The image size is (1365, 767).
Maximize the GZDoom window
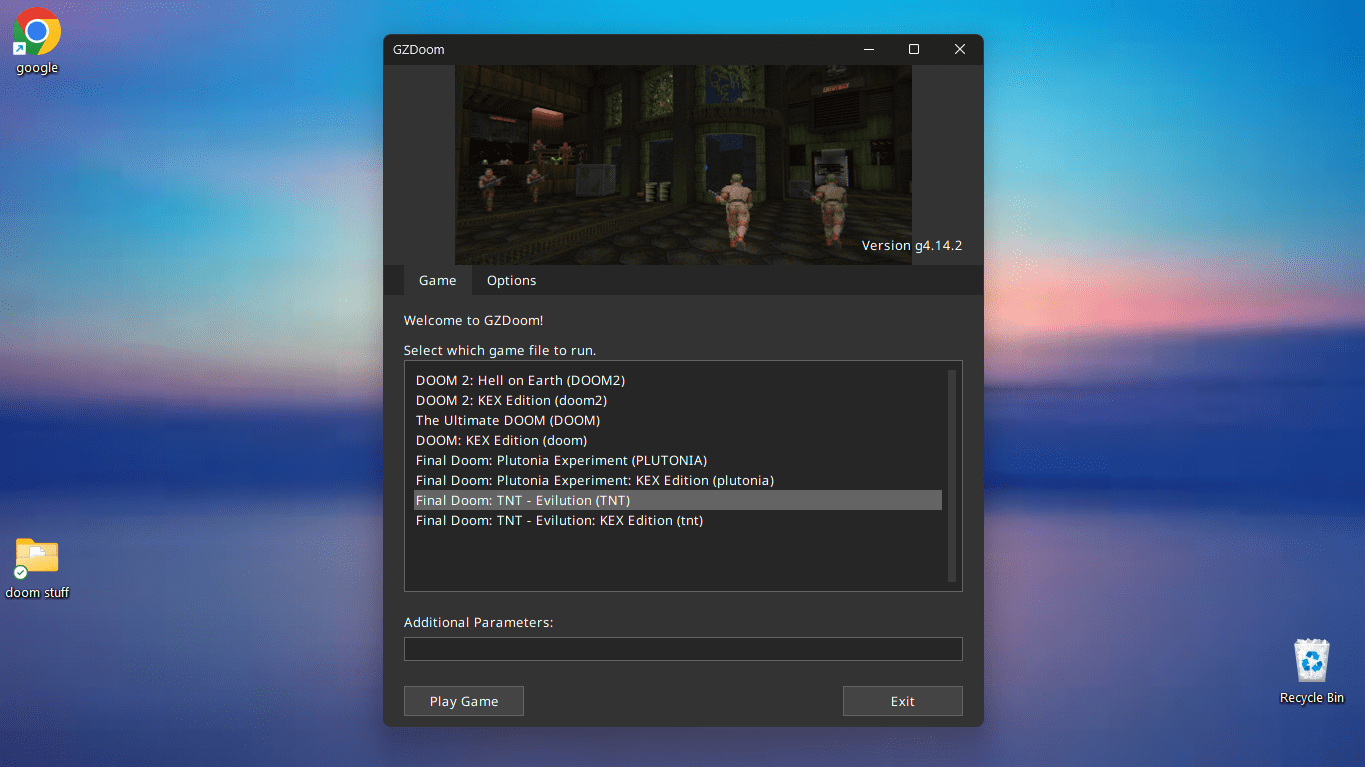[x=913, y=49]
